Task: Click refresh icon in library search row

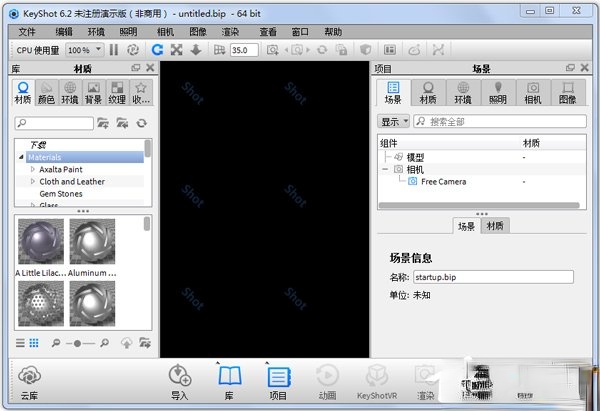Action: [142, 123]
